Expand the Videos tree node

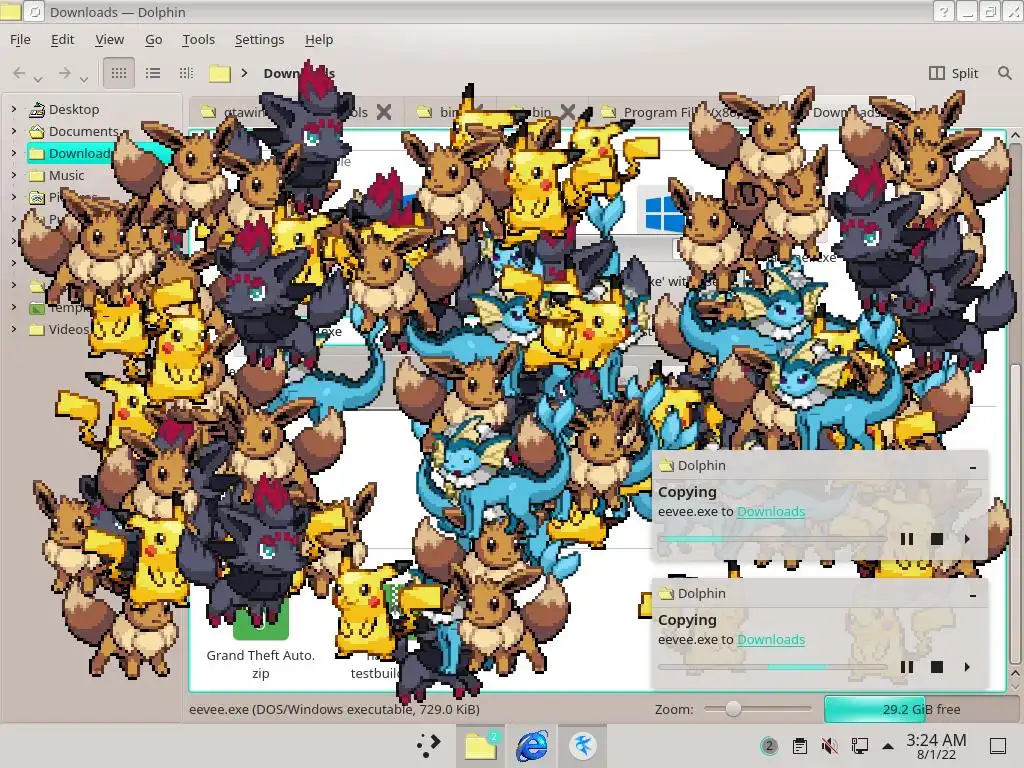click(14, 329)
